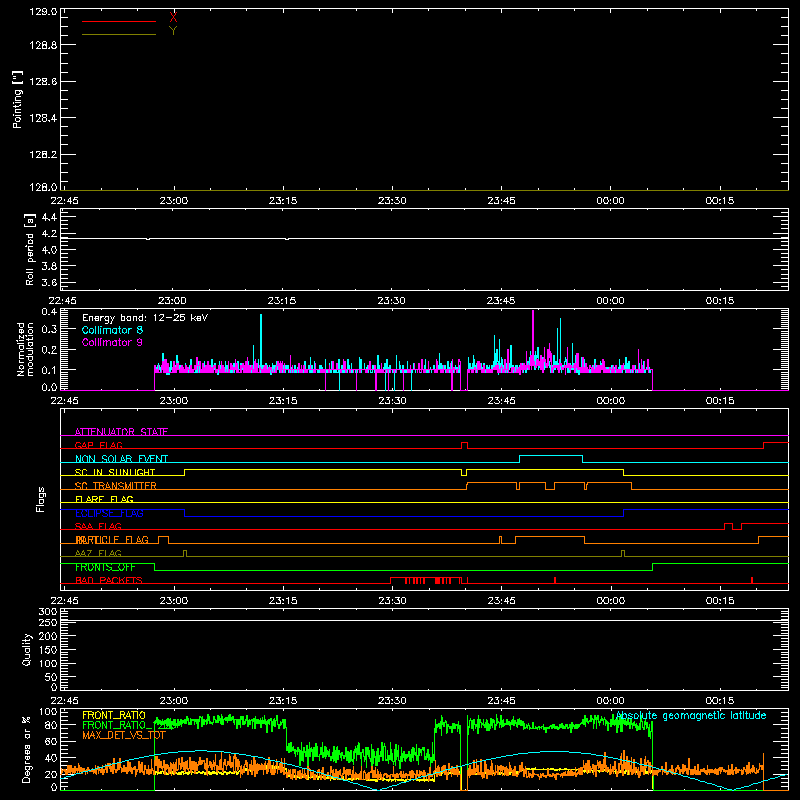Click '23:15' time label under Quality panel

coord(283,701)
